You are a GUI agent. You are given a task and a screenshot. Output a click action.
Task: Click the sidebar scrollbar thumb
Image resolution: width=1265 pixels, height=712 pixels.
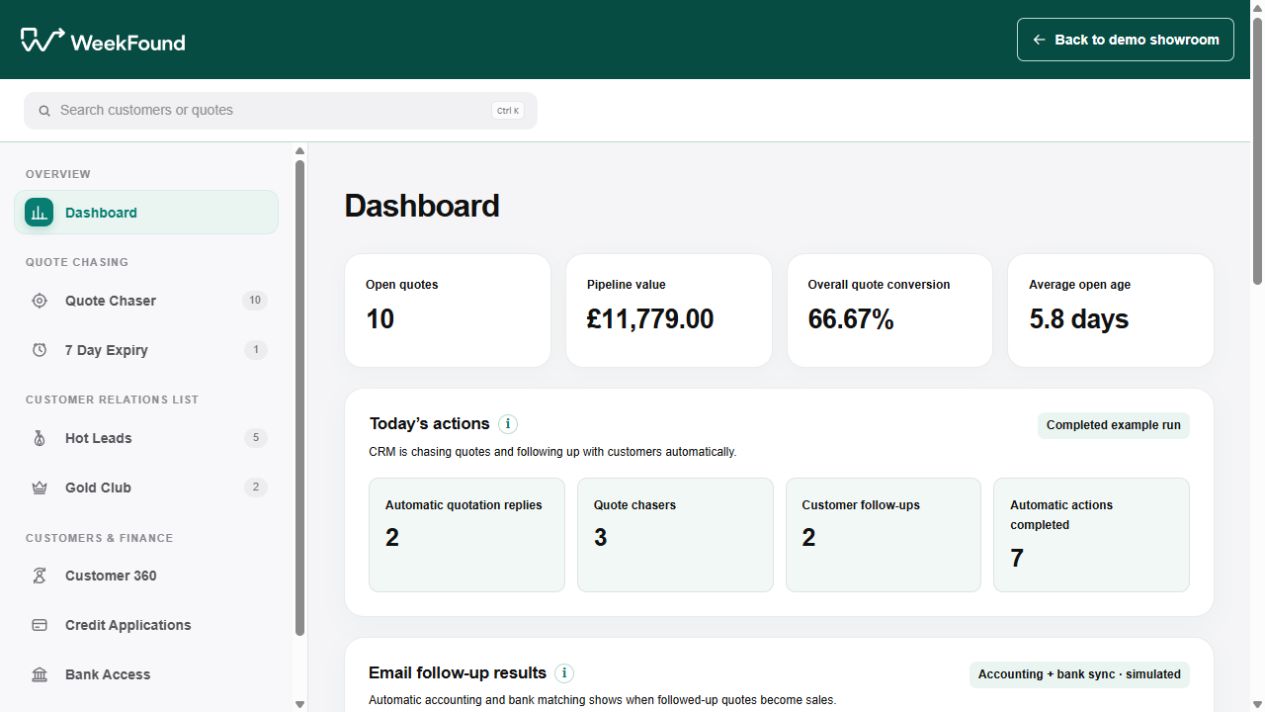pyautogui.click(x=300, y=398)
